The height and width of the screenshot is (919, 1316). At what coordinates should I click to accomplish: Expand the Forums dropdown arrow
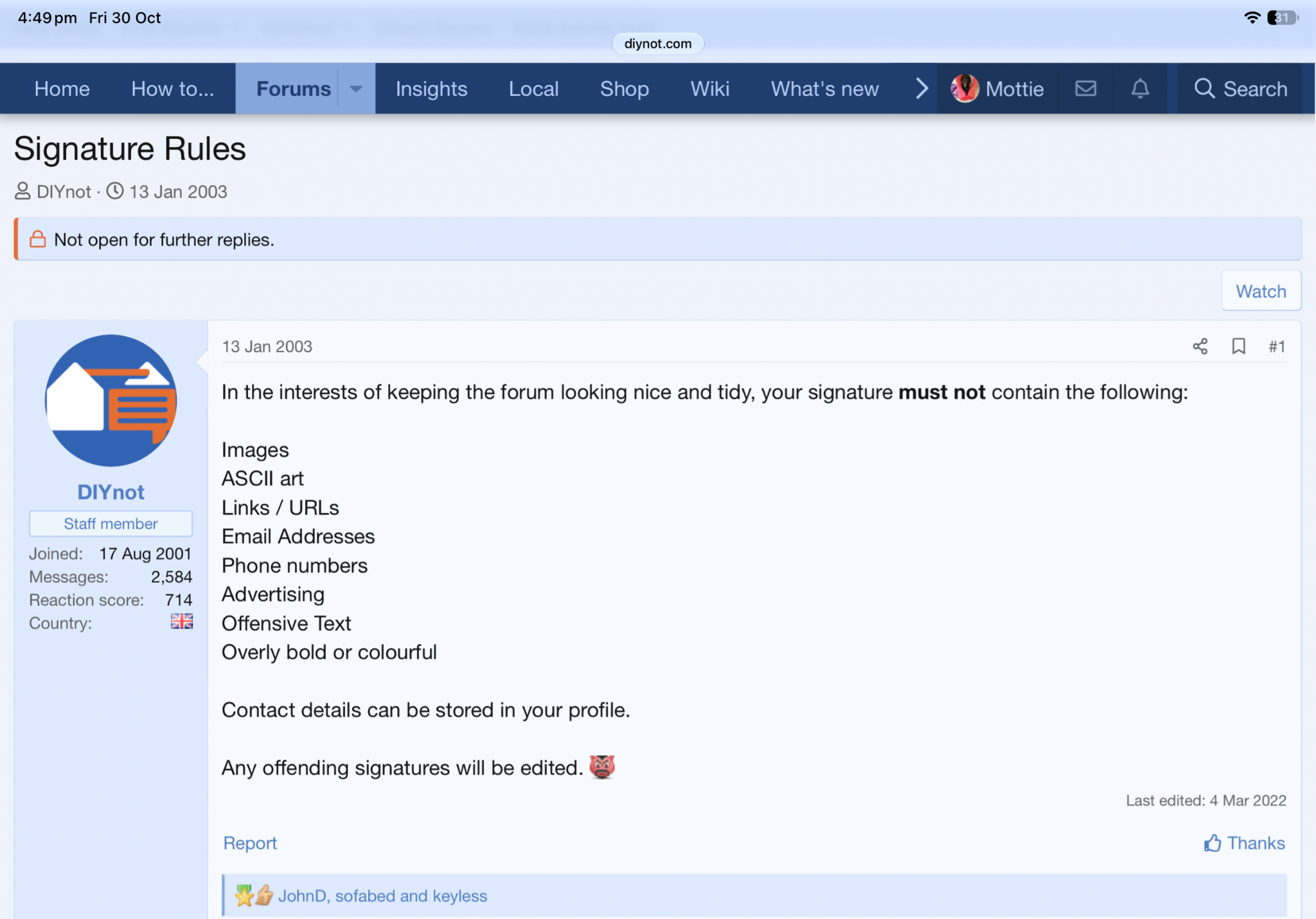(356, 89)
